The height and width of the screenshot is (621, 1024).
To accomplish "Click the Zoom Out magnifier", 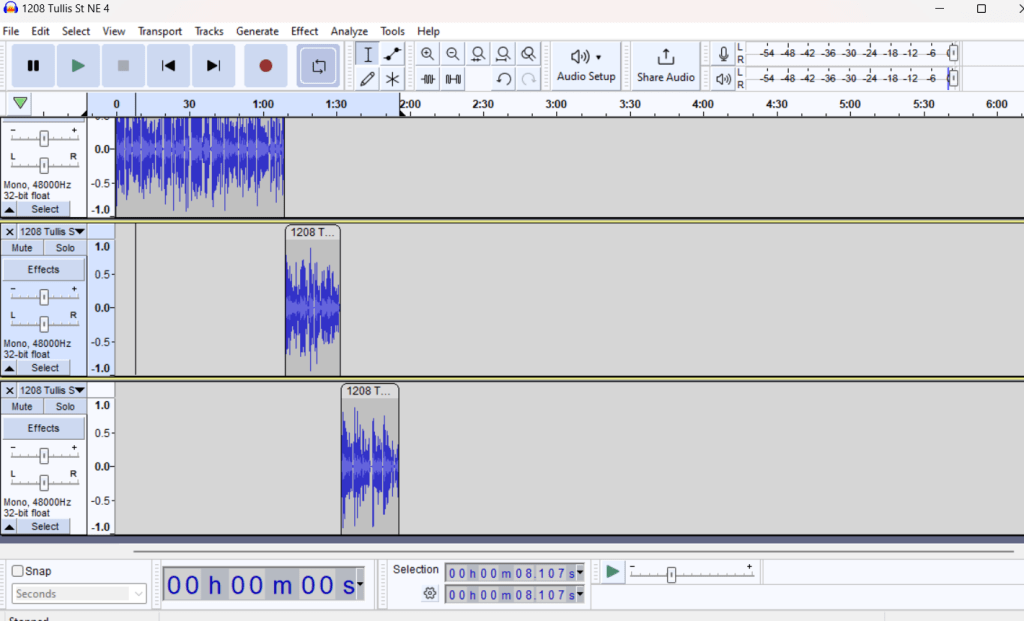I will 453,54.
